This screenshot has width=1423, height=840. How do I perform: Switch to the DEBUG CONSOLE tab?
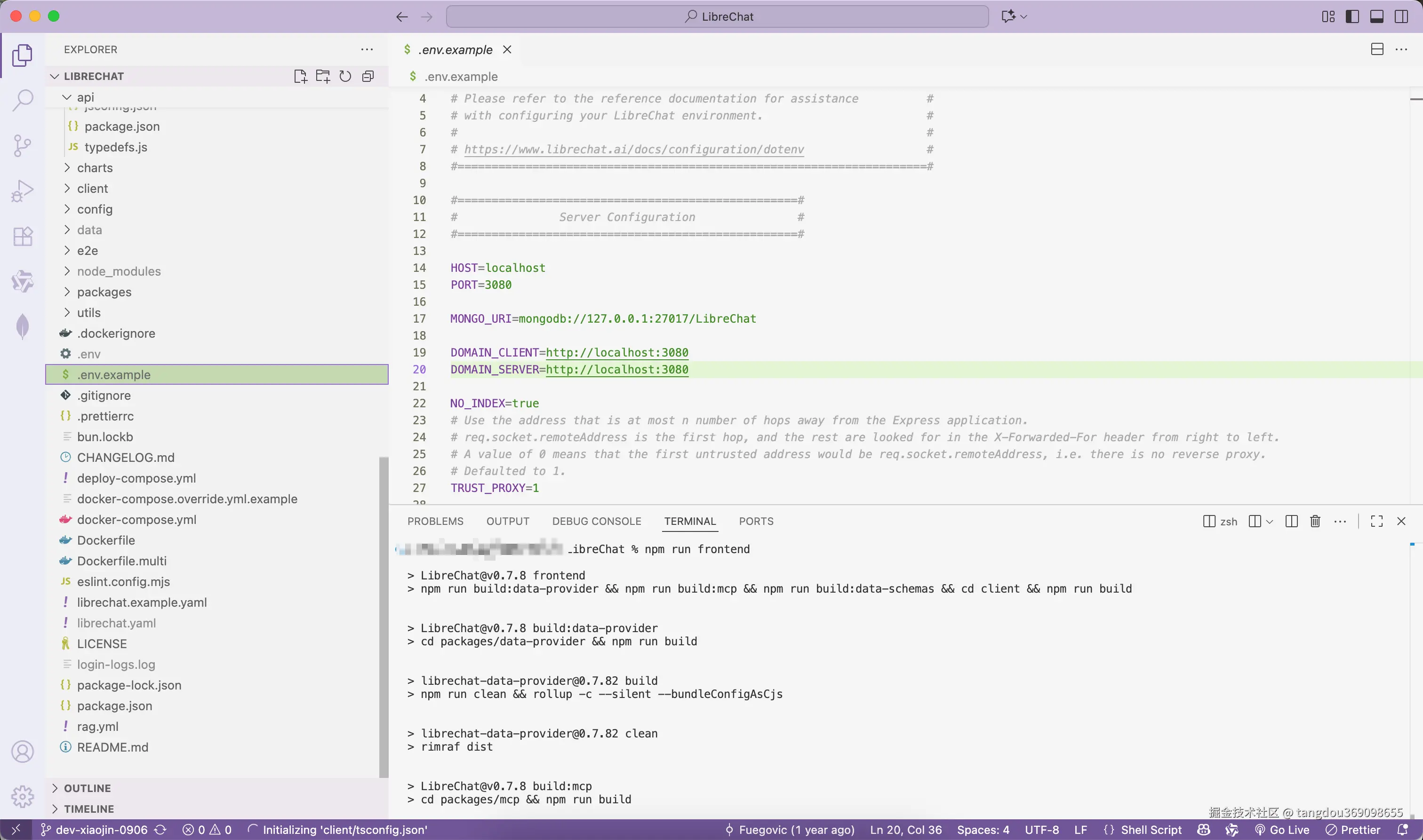click(596, 521)
